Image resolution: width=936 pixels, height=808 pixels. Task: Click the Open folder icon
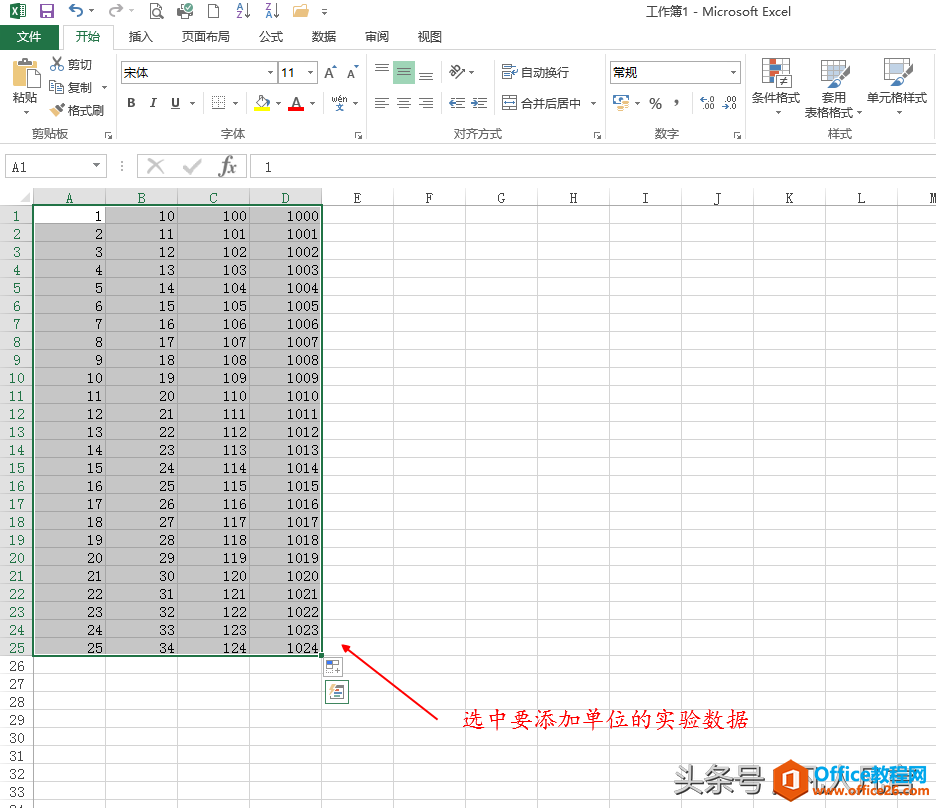click(301, 11)
